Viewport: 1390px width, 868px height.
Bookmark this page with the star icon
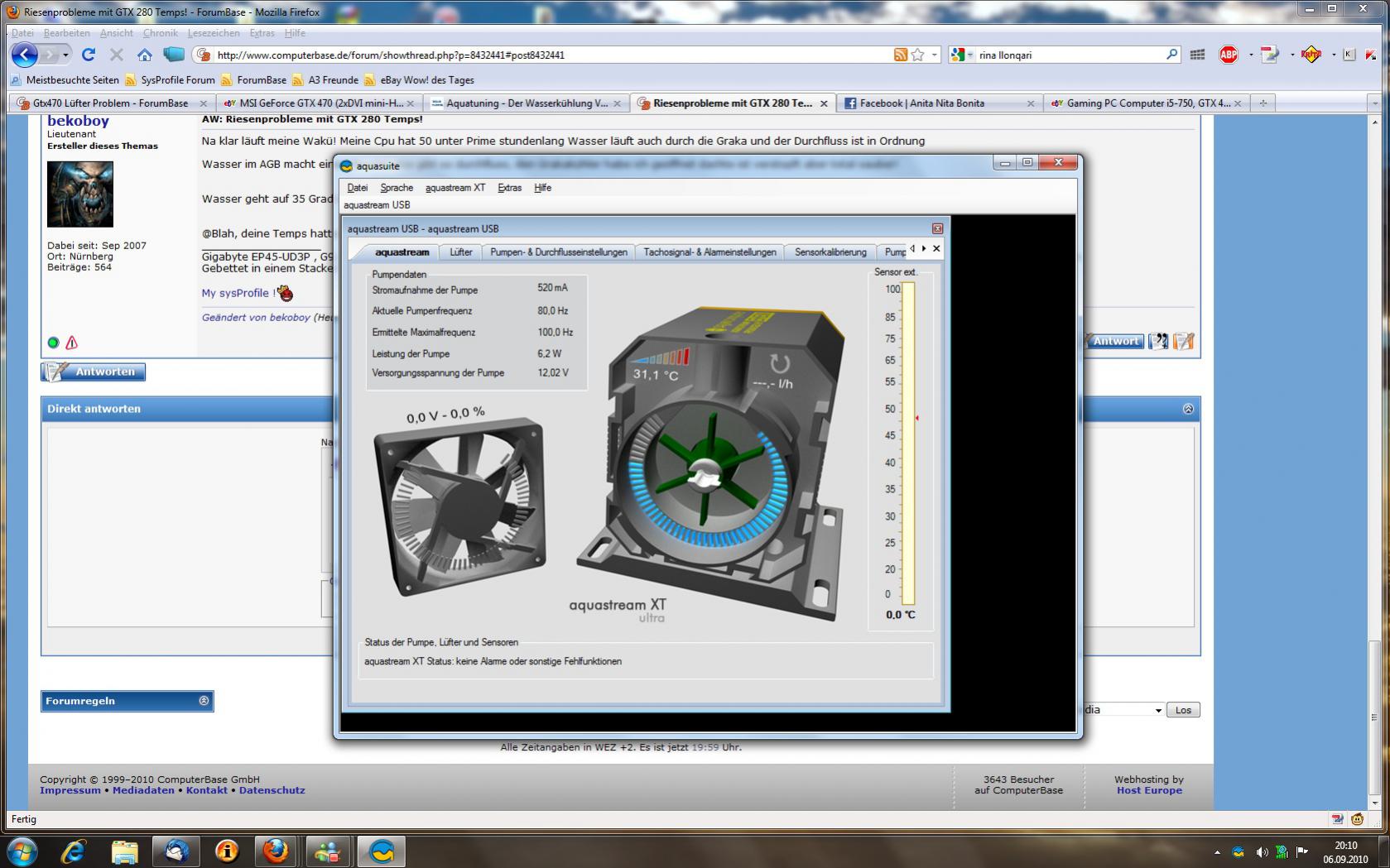pos(917,55)
